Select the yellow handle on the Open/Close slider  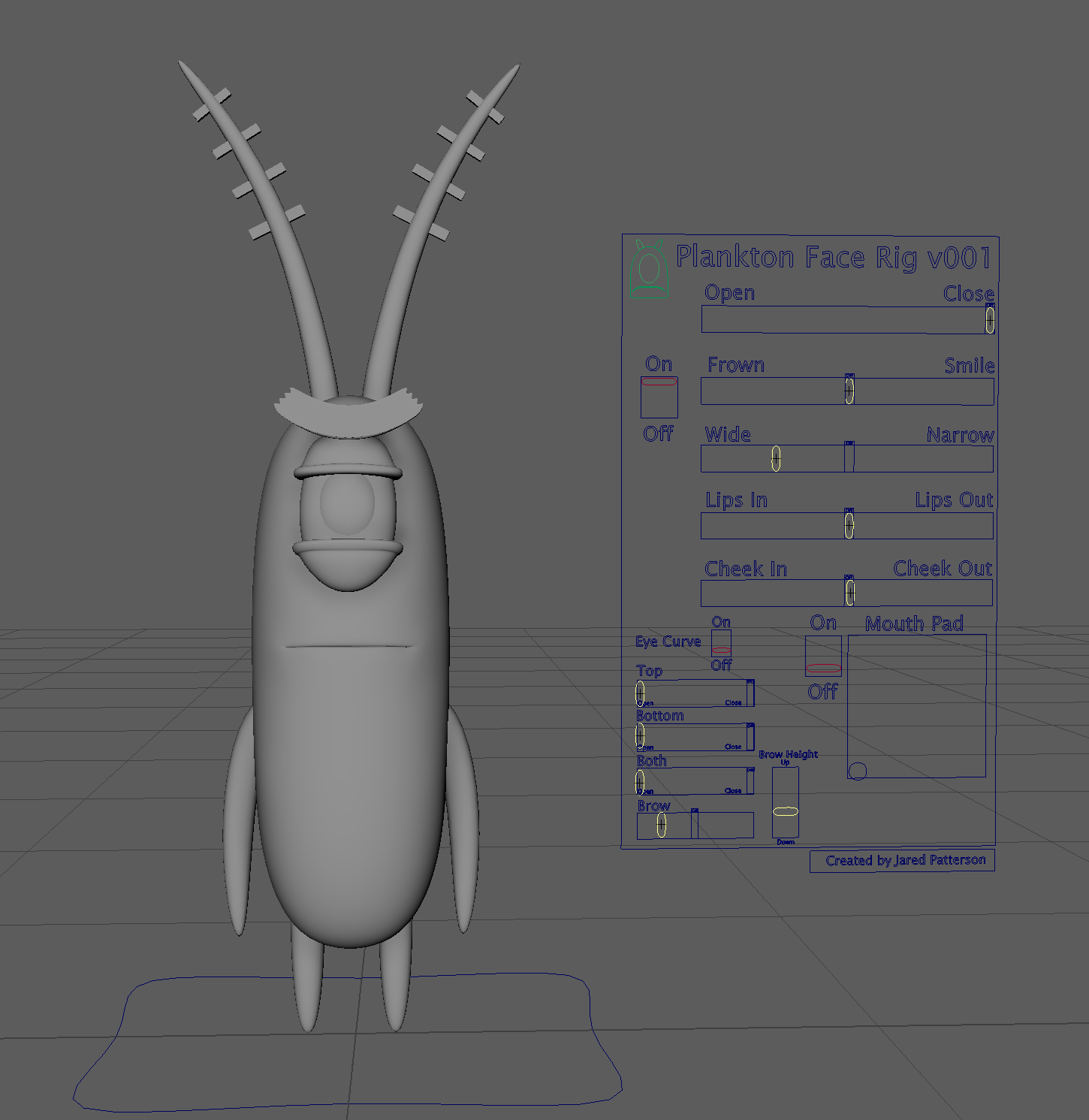pyautogui.click(x=990, y=320)
